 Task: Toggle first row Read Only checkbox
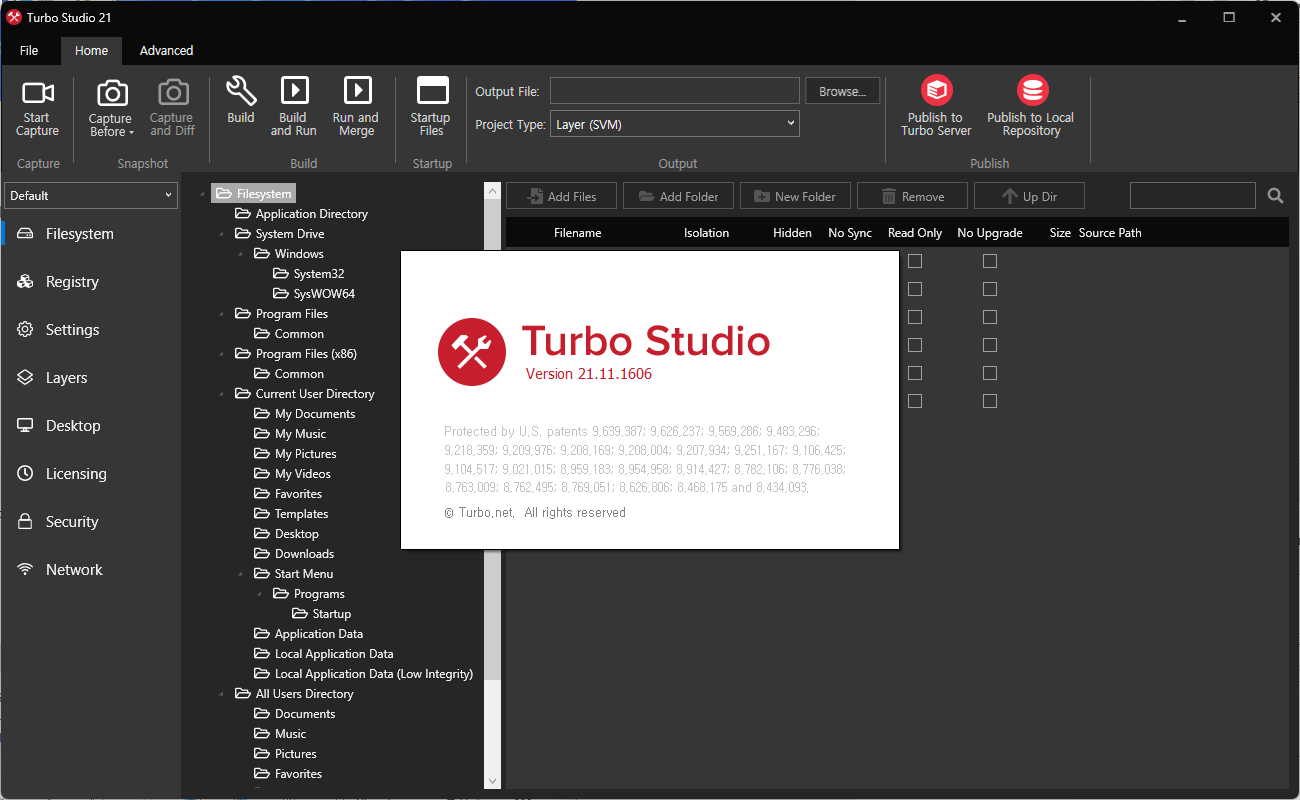tap(915, 261)
